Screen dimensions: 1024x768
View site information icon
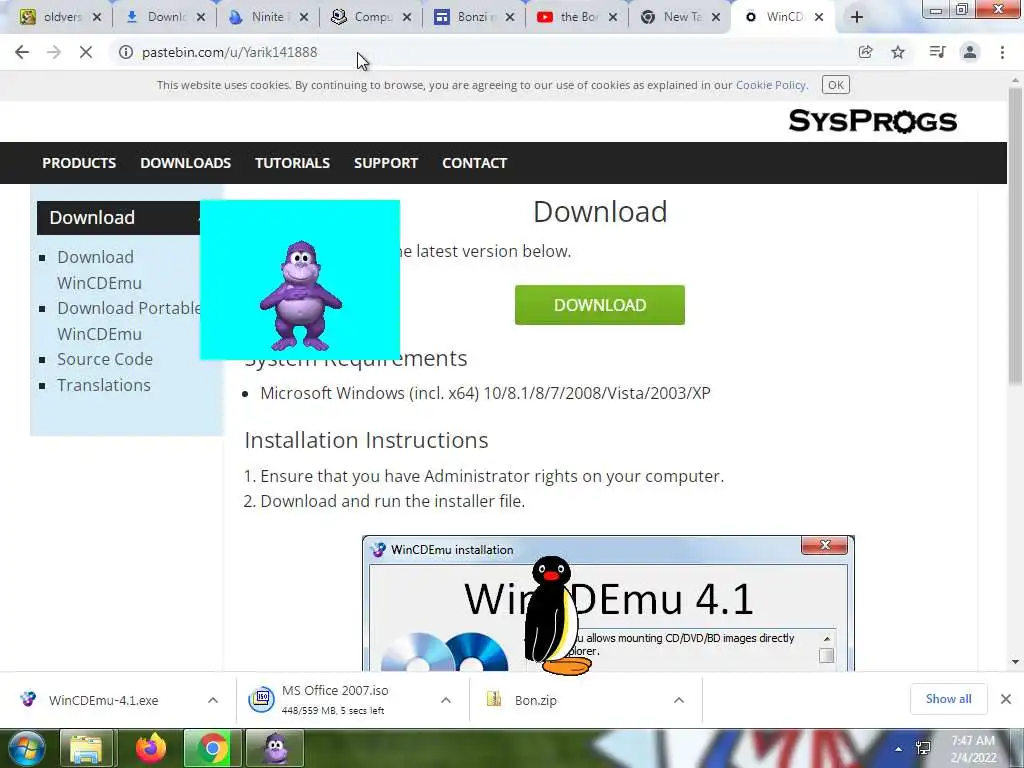[125, 52]
